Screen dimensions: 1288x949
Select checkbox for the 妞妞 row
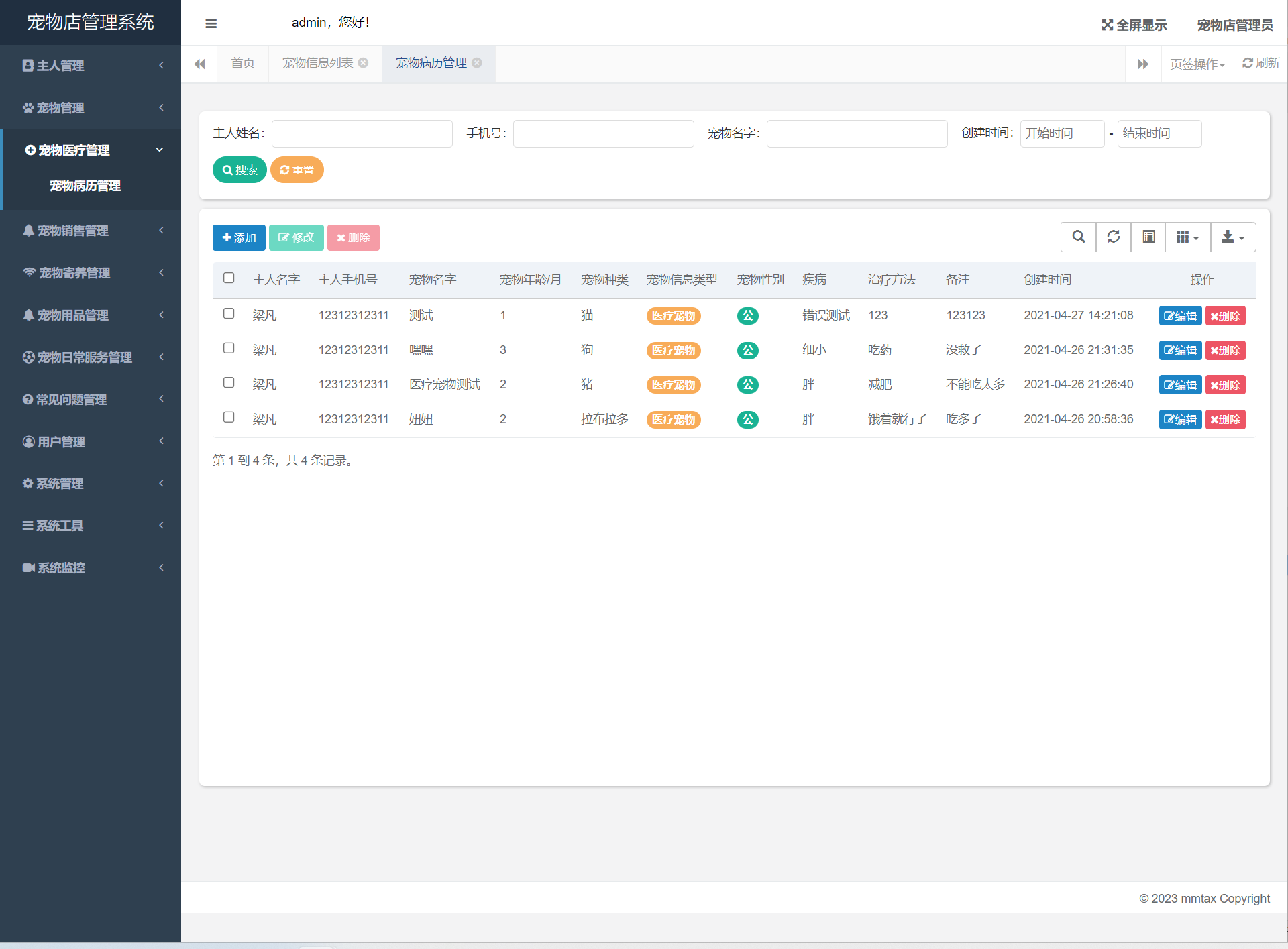(229, 417)
